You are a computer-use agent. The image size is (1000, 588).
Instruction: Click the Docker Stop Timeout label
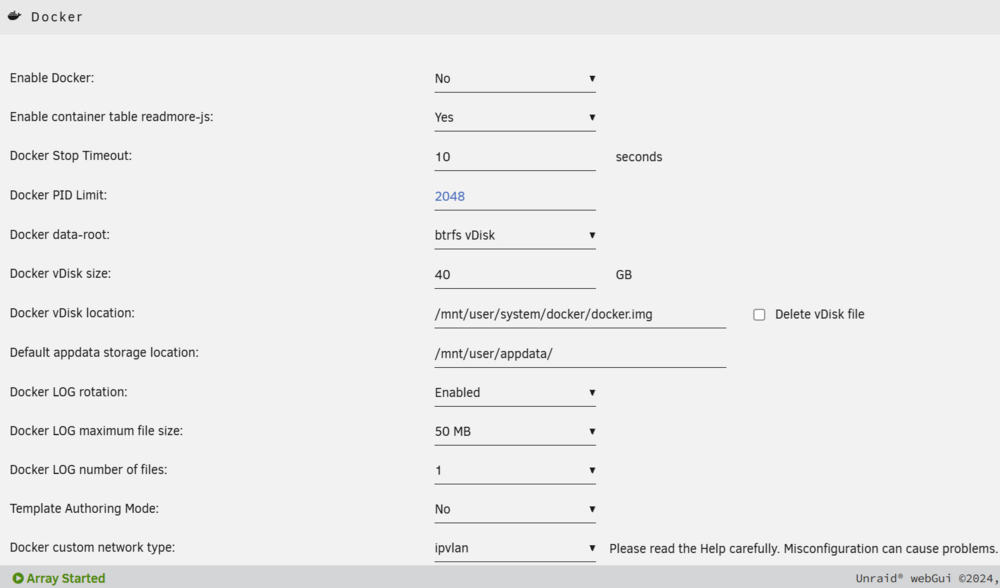pos(71,156)
